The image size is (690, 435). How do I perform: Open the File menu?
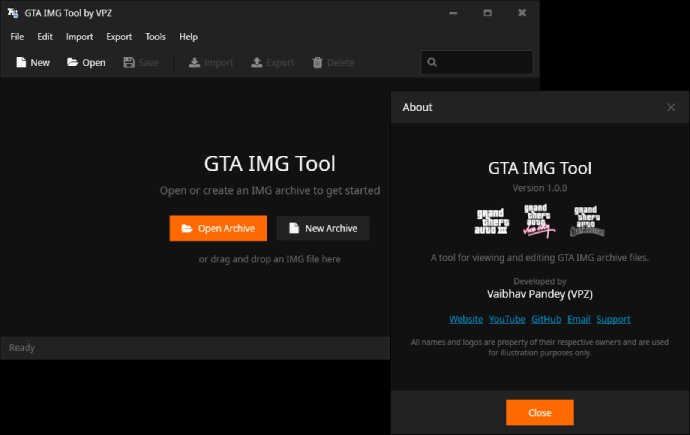tap(17, 37)
